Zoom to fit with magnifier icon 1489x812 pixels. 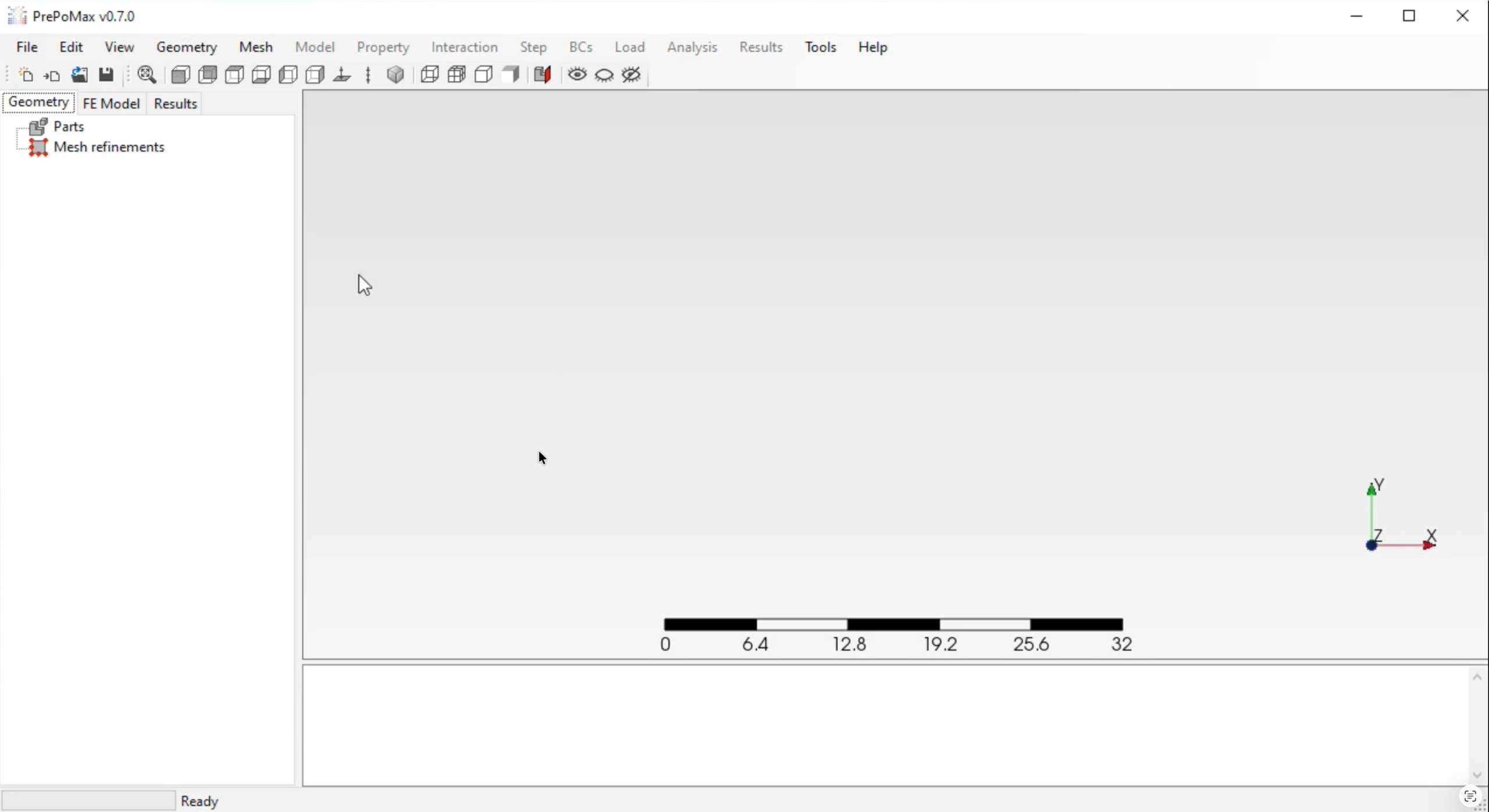[147, 75]
